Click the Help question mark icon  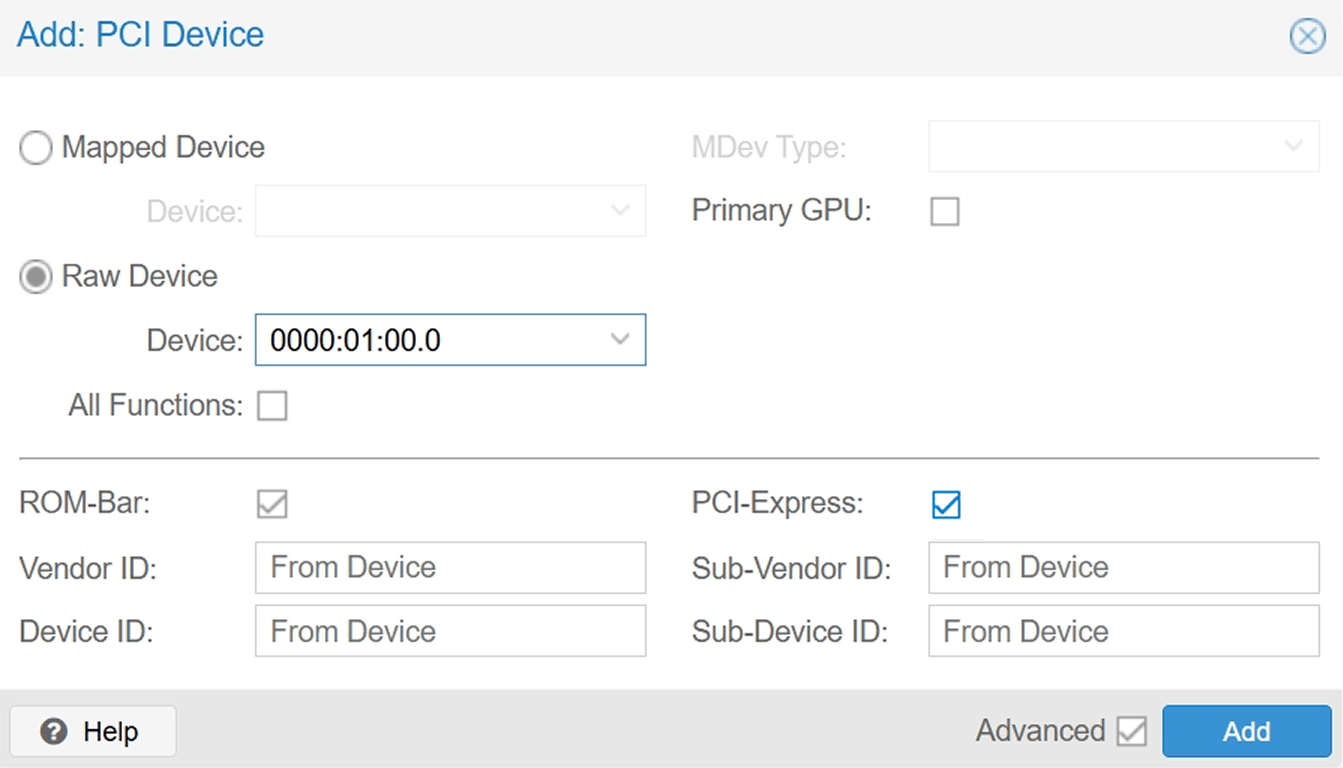(x=54, y=732)
